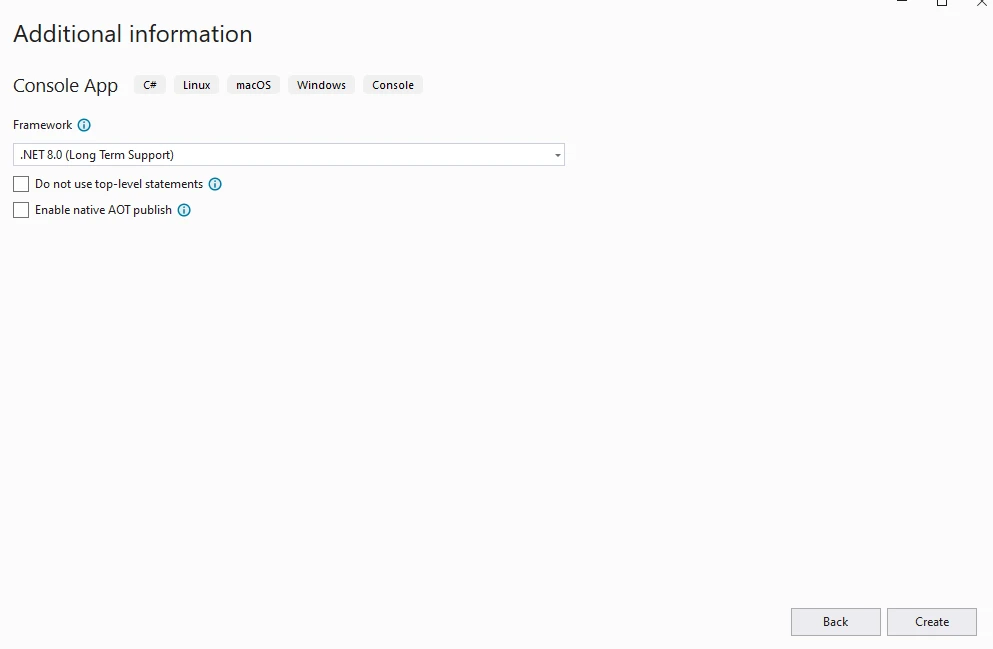Click the Windows platform tag
The width and height of the screenshot is (993, 649).
coord(321,85)
